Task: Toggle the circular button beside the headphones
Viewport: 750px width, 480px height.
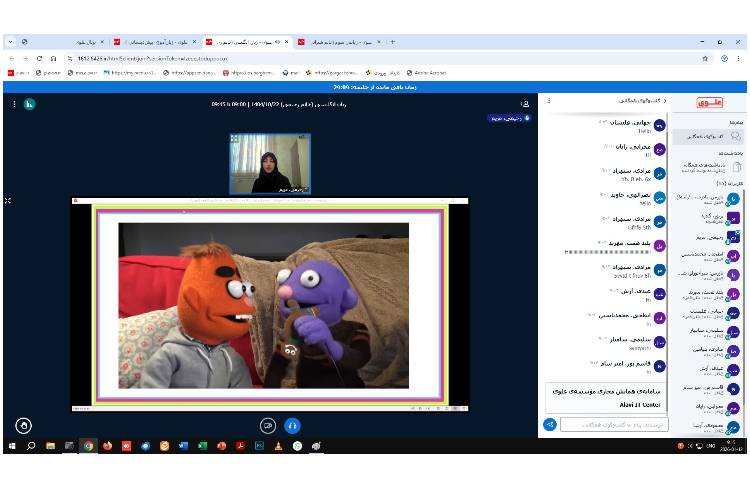Action: point(268,425)
